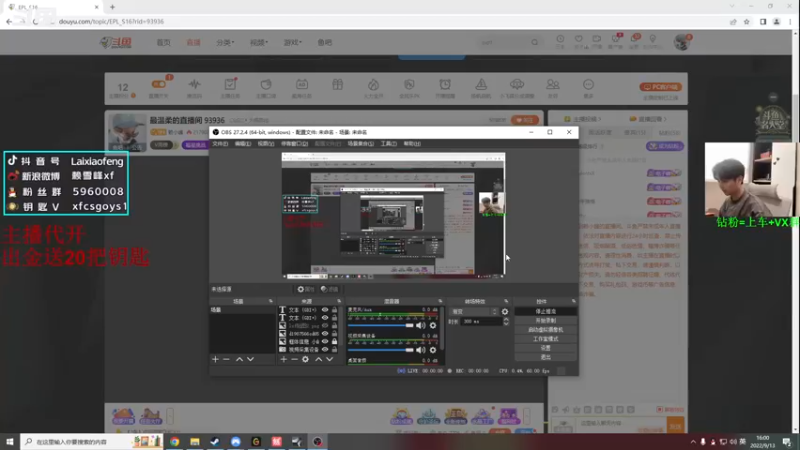Screen dimensions: 800x450
Task: Adjust the 麦克风/Aux volume slider
Action: 381,326
